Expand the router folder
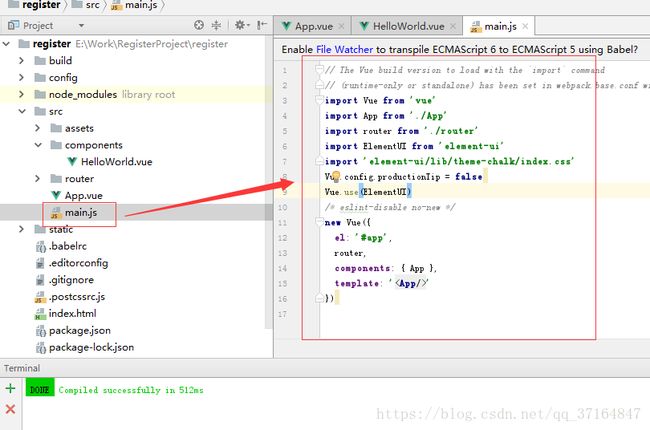Image resolution: width=650 pixels, height=430 pixels. [x=38, y=179]
